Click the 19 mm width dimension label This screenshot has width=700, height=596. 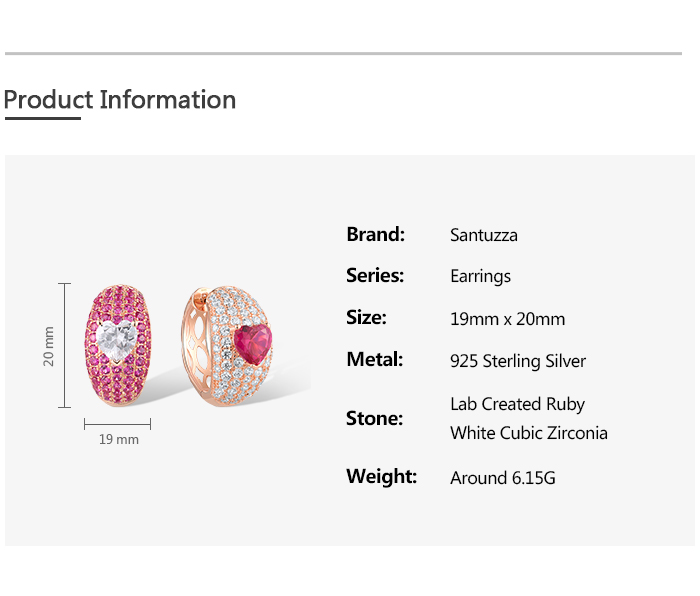(x=118, y=439)
